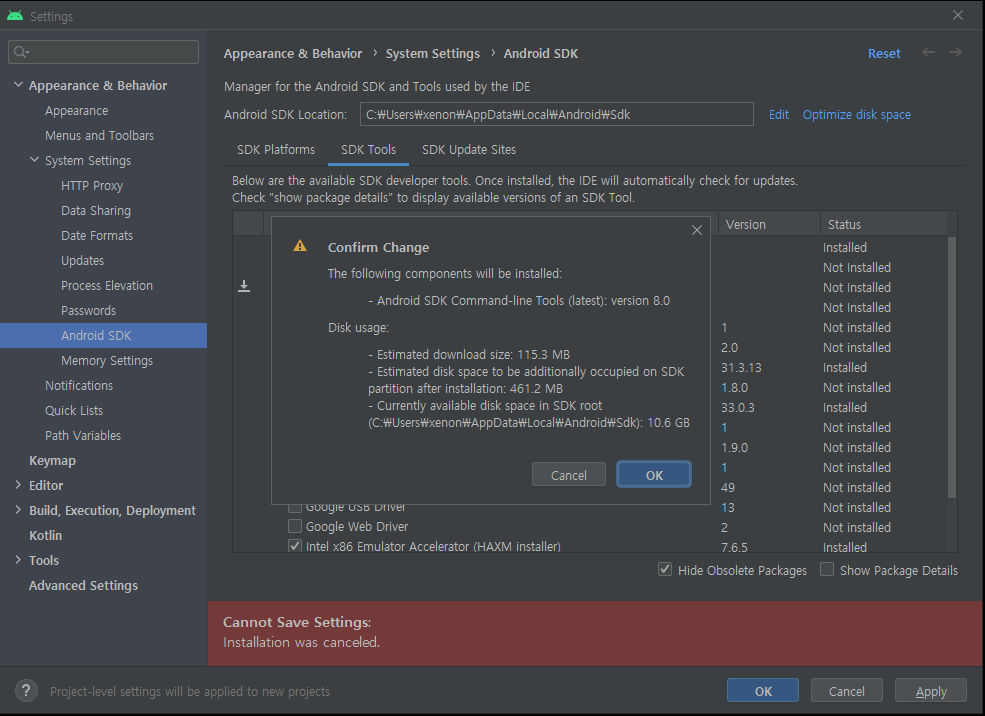The height and width of the screenshot is (716, 985).
Task: Click the SDK tools table vertical scrollbar
Action: [x=951, y=367]
